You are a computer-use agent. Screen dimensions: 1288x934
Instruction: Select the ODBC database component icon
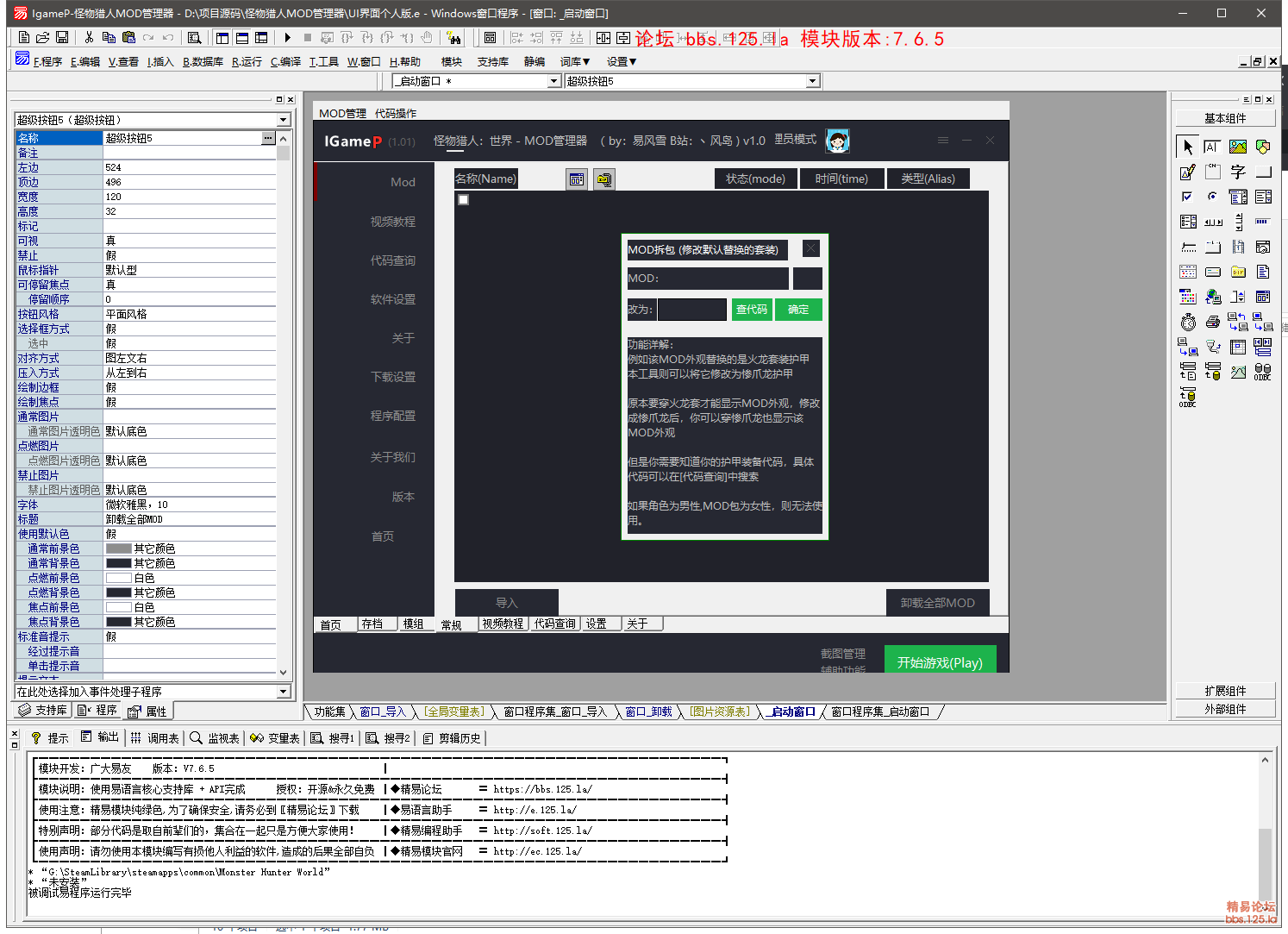[1263, 372]
